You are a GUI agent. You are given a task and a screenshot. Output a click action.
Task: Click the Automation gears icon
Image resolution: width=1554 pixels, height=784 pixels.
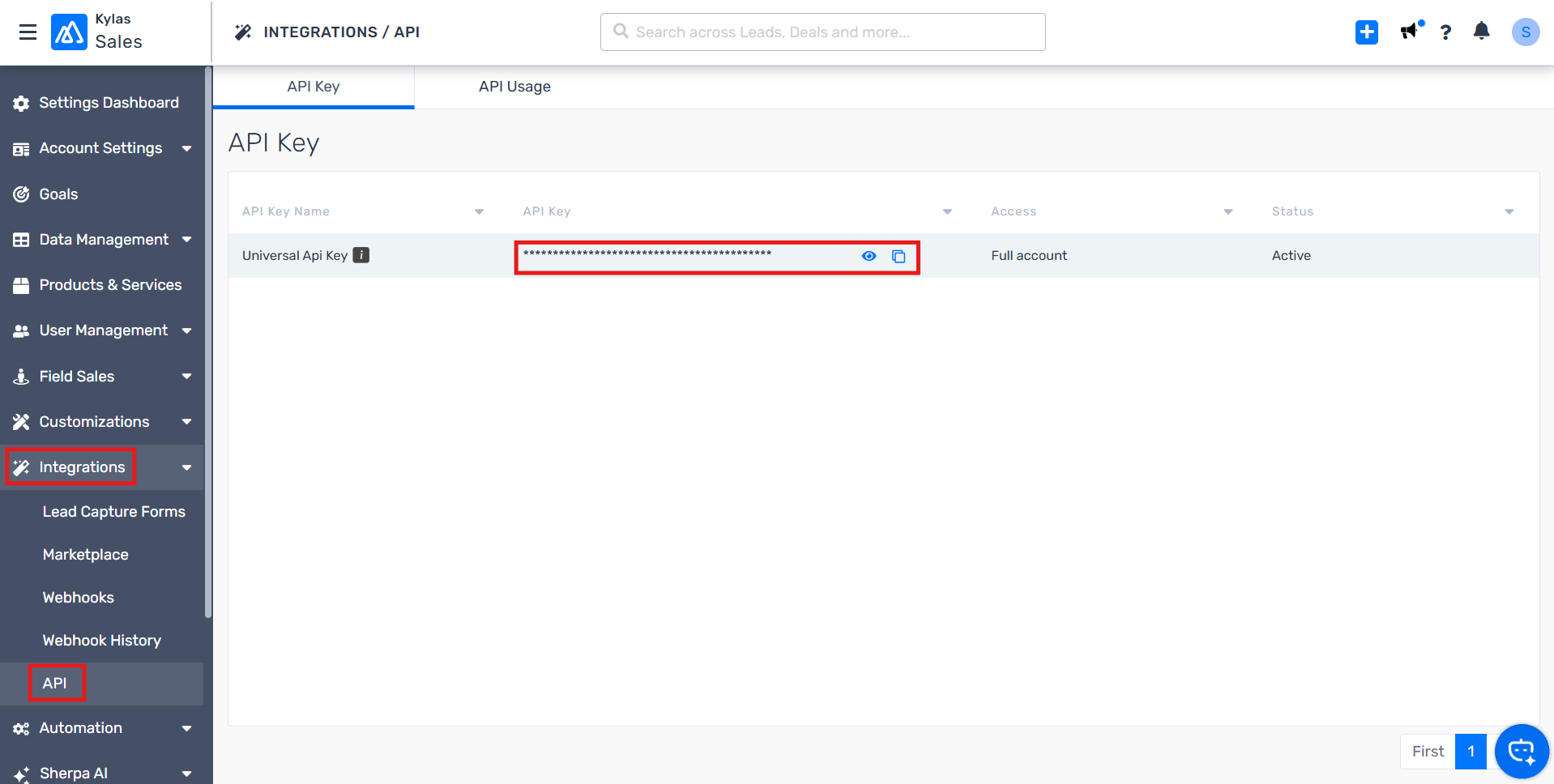click(x=21, y=729)
